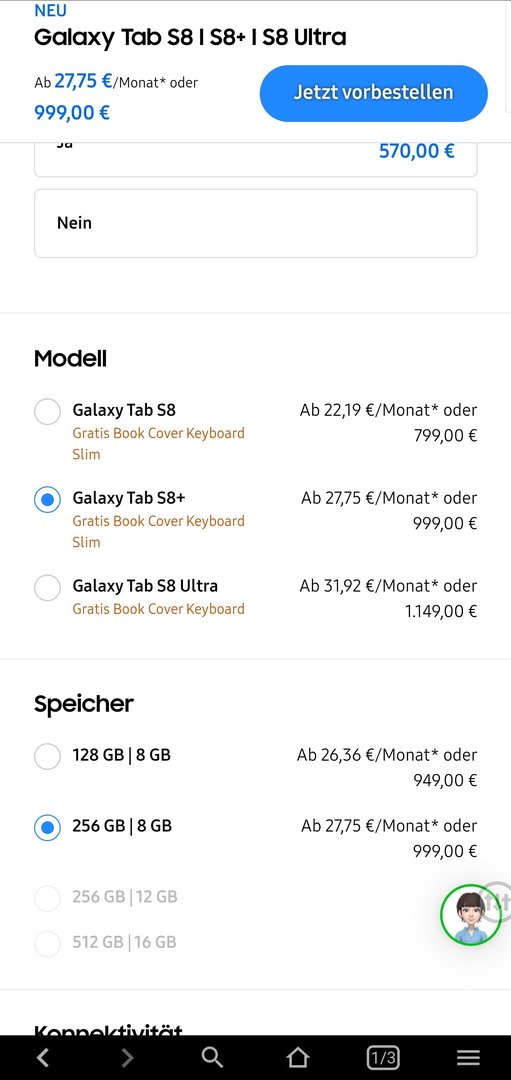This screenshot has width=511, height=1080.
Task: Select the 128 GB | 8 GB storage option
Action: [x=48, y=756]
